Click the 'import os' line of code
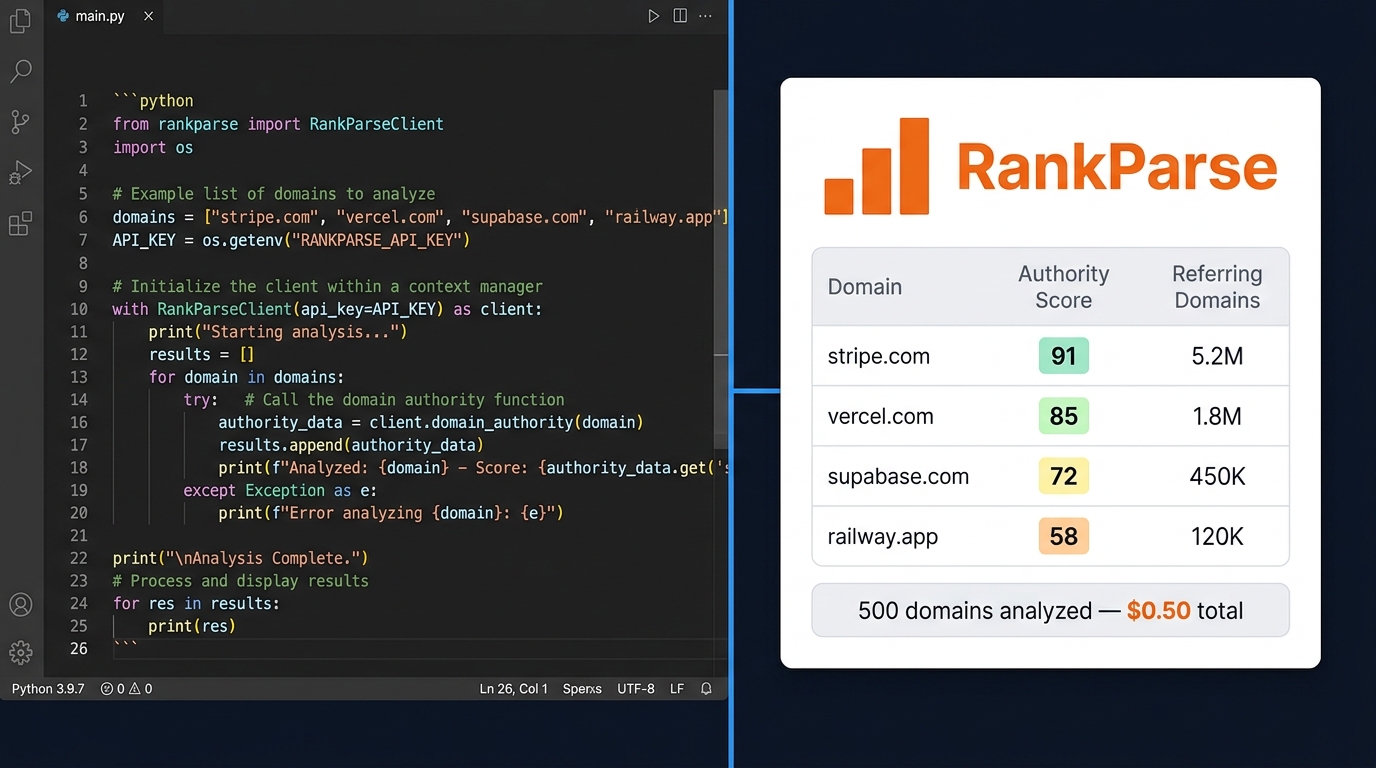This screenshot has height=768, width=1376. pyautogui.click(x=153, y=147)
